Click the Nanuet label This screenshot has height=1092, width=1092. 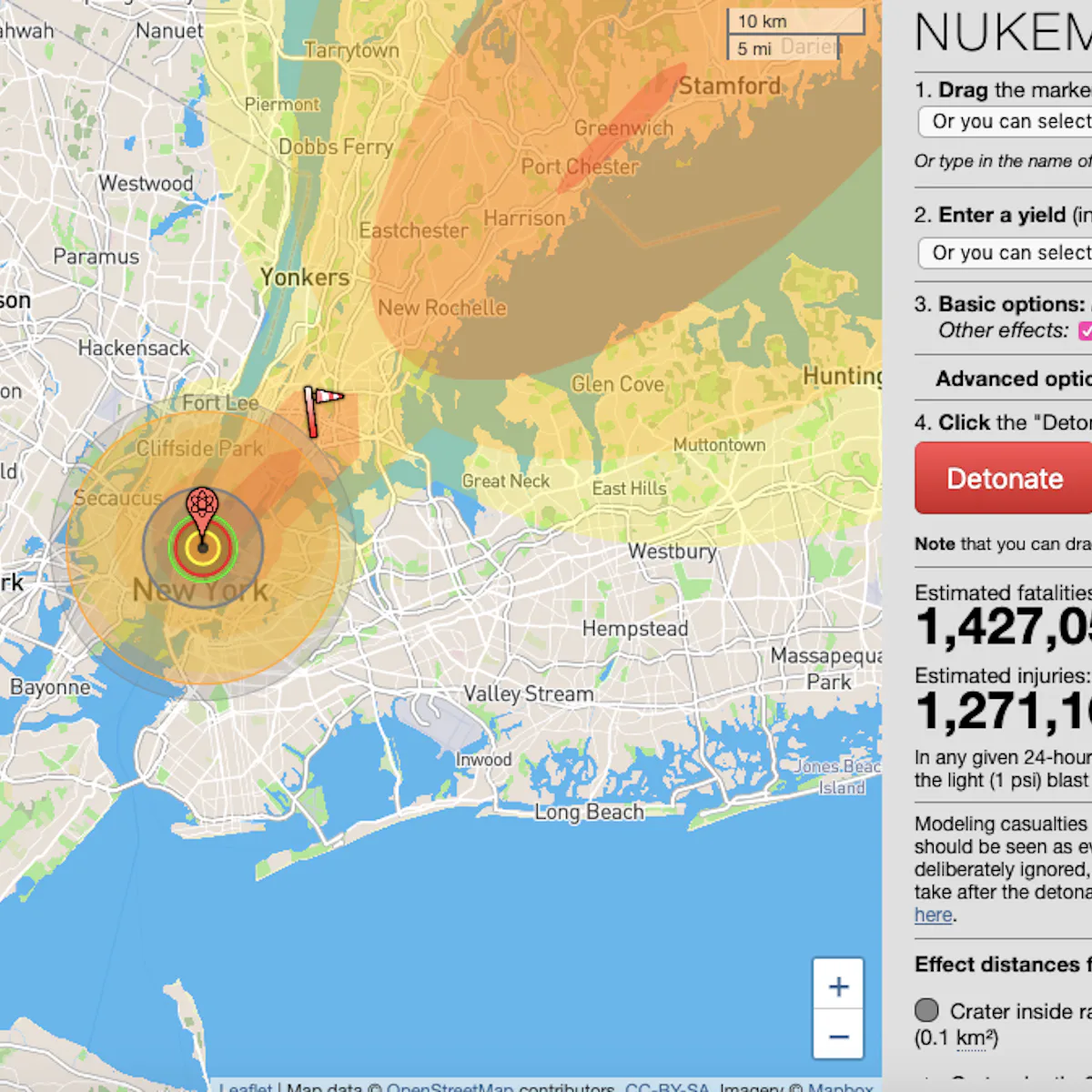(x=169, y=30)
